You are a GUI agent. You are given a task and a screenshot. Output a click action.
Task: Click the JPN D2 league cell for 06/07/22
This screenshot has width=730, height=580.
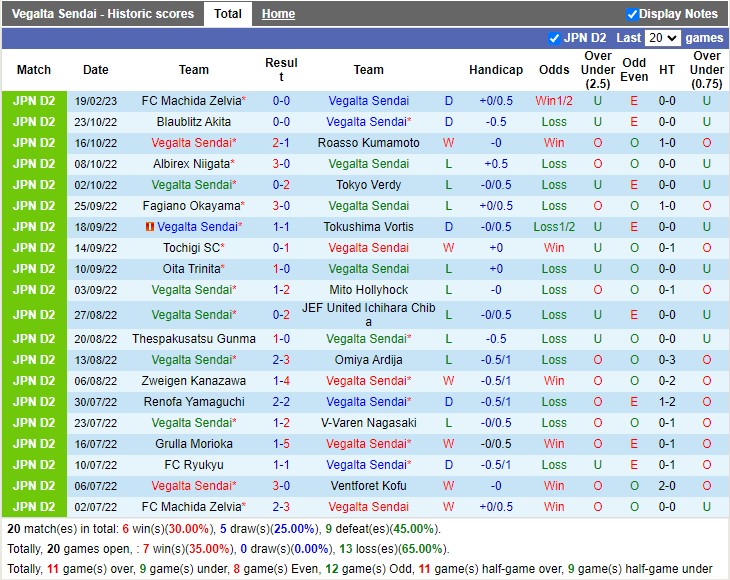[34, 486]
